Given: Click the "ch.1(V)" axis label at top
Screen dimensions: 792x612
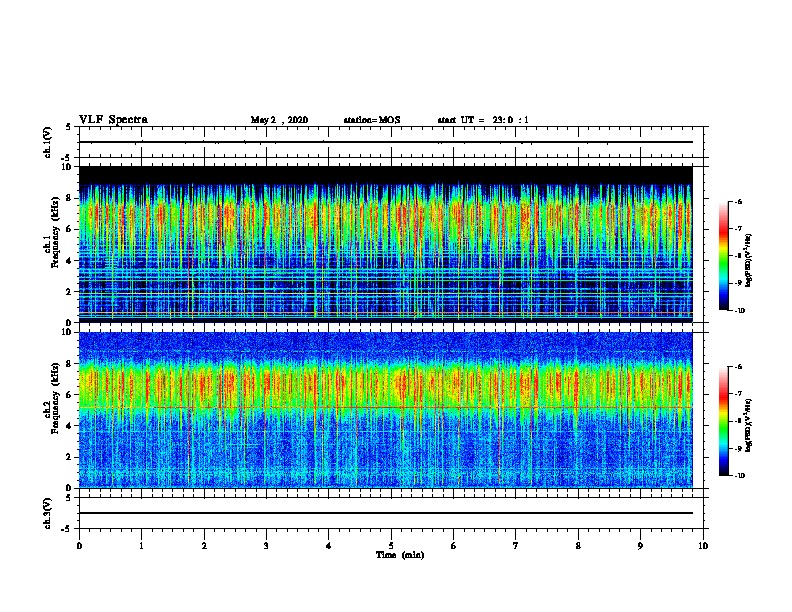Looking at the screenshot, I should click(x=48, y=142).
